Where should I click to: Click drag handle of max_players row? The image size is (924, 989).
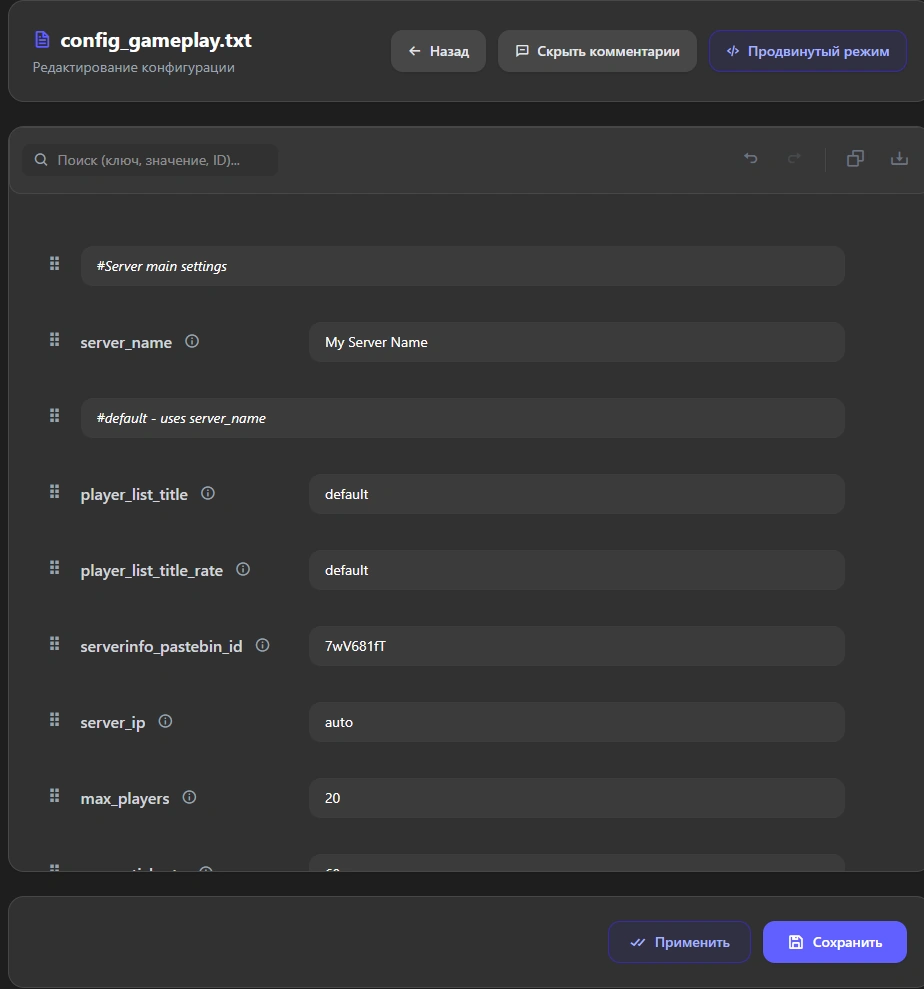55,795
